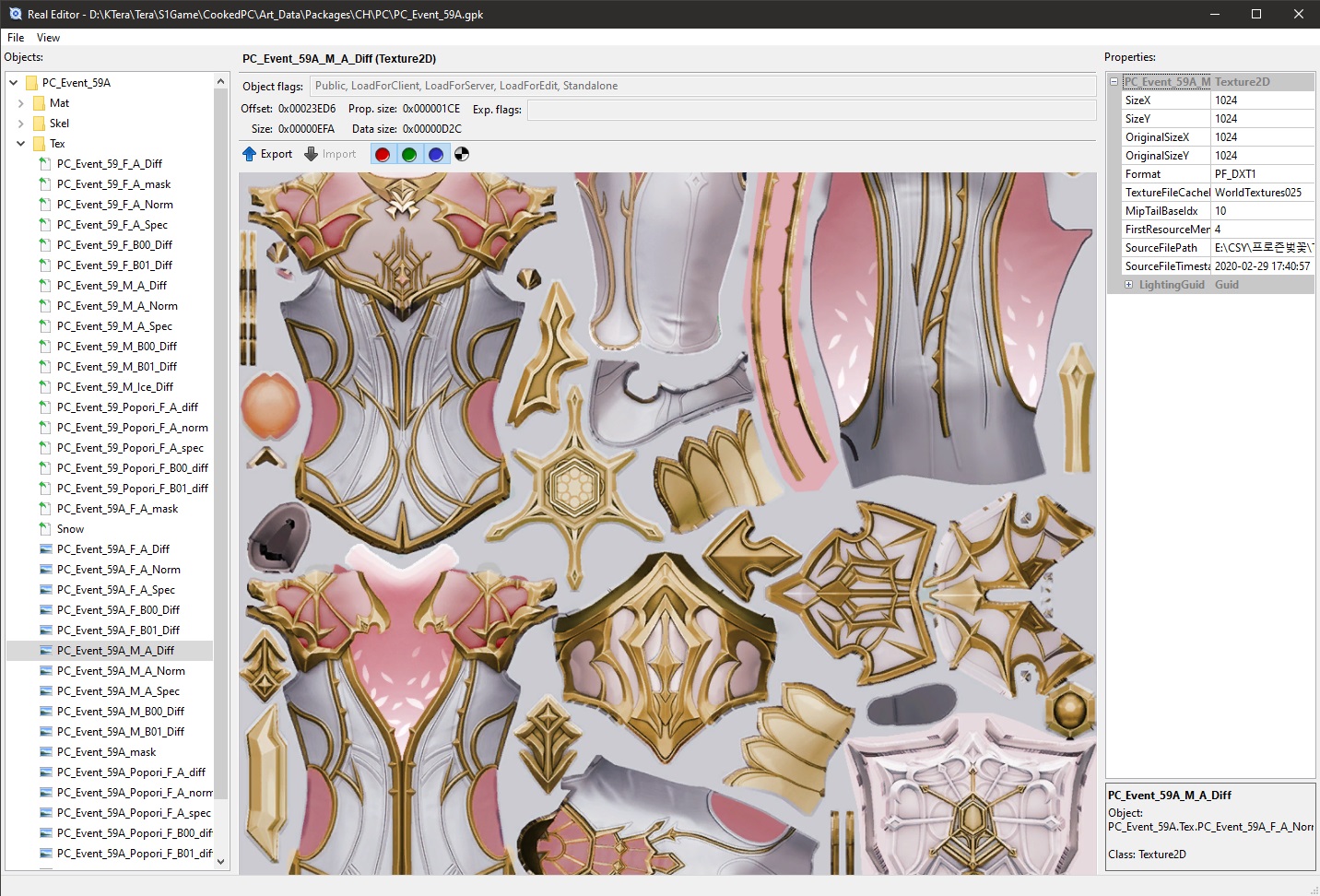The height and width of the screenshot is (896, 1320).
Task: Click texture icon of PC_Event_59A_M_A_Diff
Action: click(x=46, y=651)
